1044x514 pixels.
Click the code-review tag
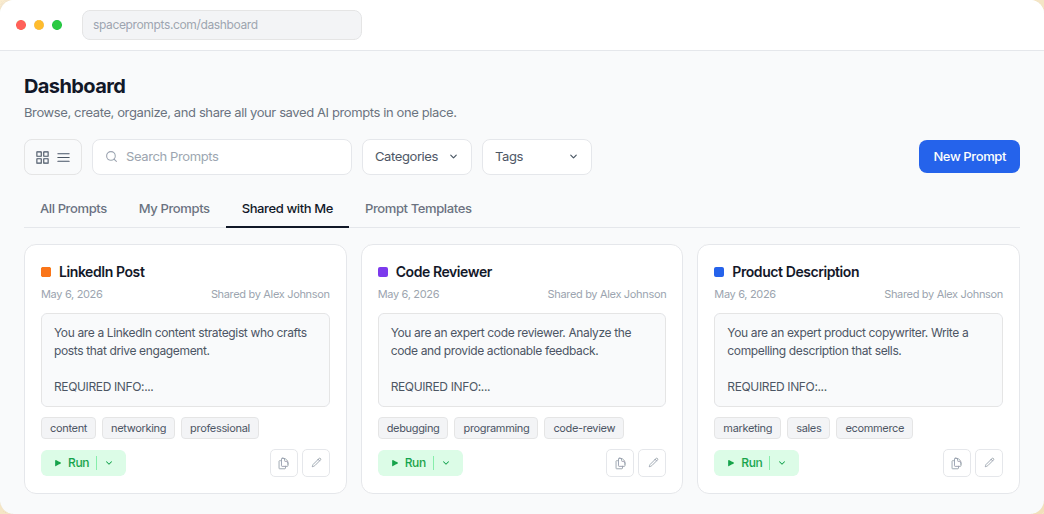pos(584,428)
